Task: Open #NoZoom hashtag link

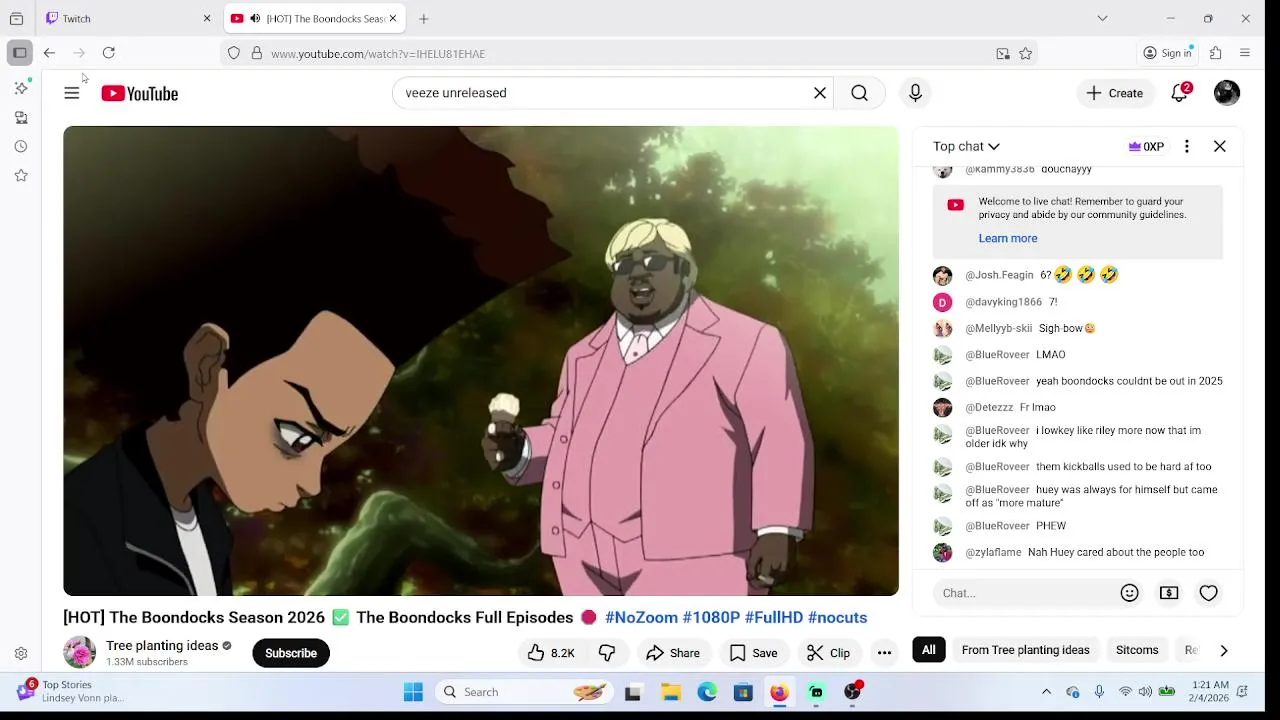Action: click(x=641, y=618)
